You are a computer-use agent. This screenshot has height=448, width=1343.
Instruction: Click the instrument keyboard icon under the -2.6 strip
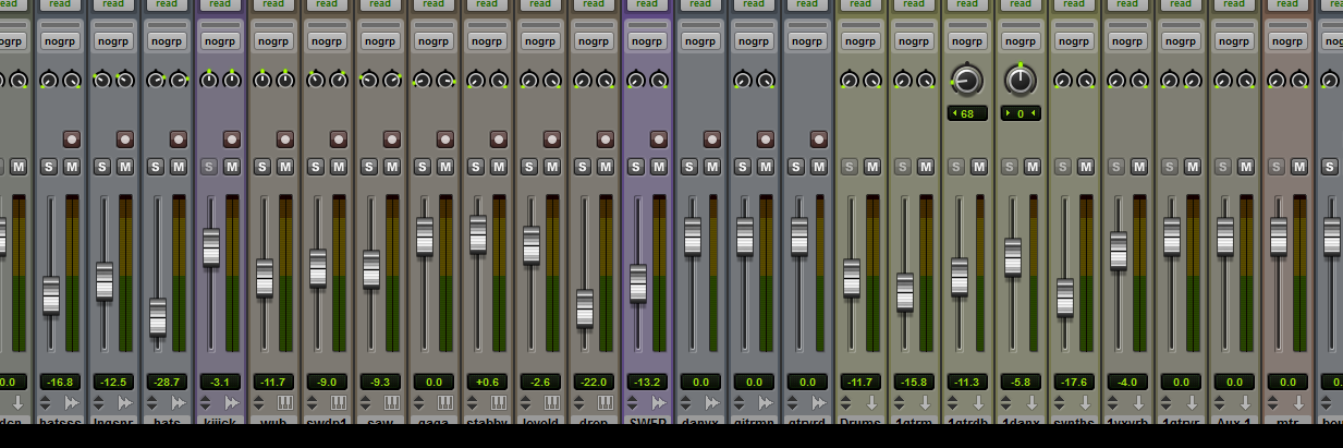(x=552, y=402)
